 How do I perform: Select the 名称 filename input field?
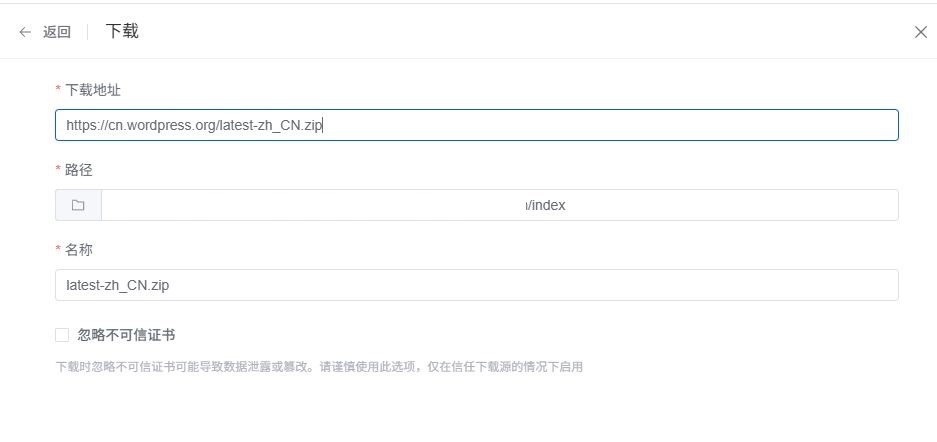tap(477, 285)
